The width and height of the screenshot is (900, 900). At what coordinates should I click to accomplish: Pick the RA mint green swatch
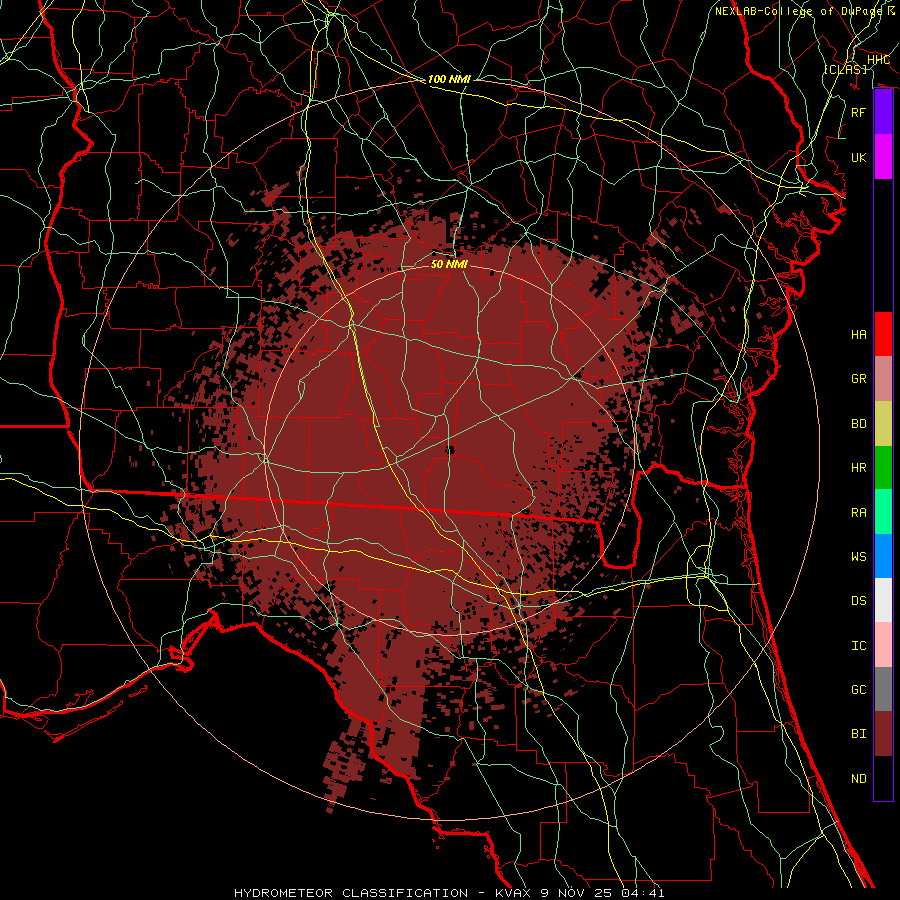click(883, 512)
